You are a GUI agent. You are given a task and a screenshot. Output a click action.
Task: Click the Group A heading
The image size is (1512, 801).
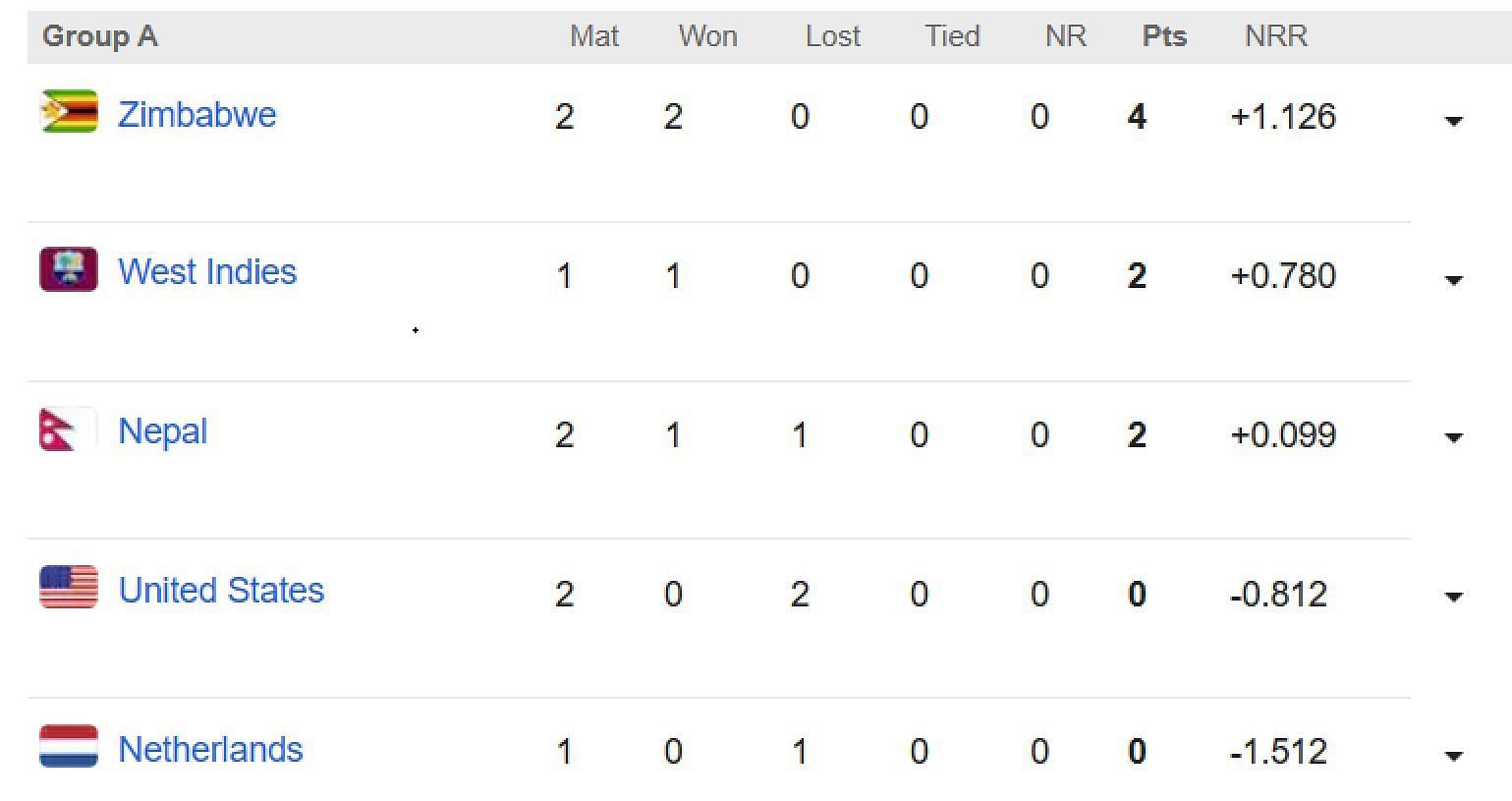[x=100, y=37]
